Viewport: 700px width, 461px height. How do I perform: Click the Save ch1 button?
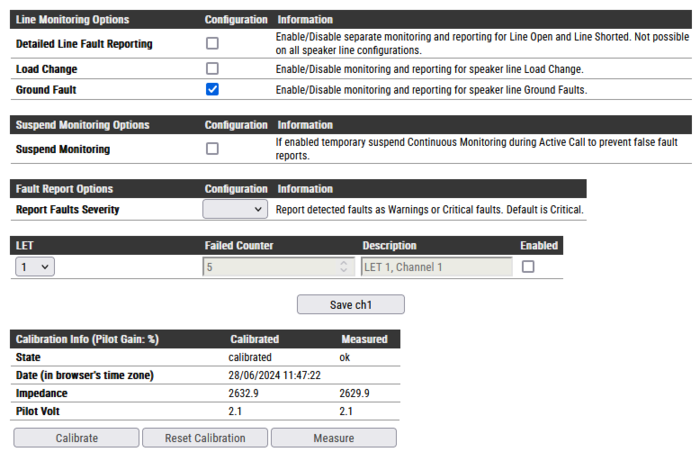tap(350, 304)
